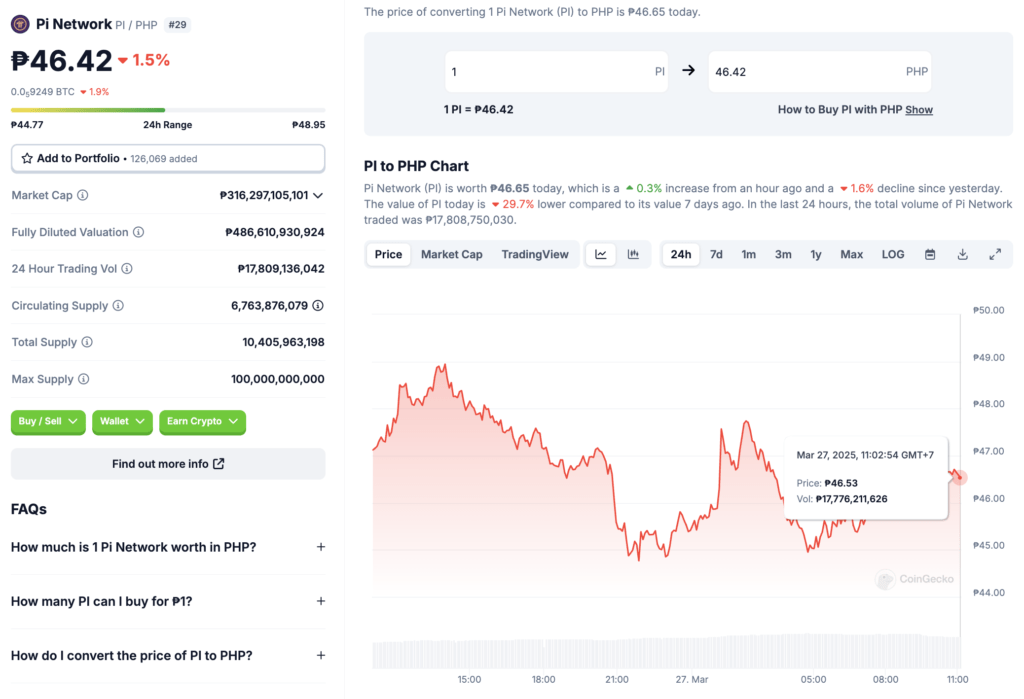Click the ₱17,776,211,626 volume in chart tooltip
The width and height of the screenshot is (1024, 699).
pyautogui.click(x=852, y=498)
